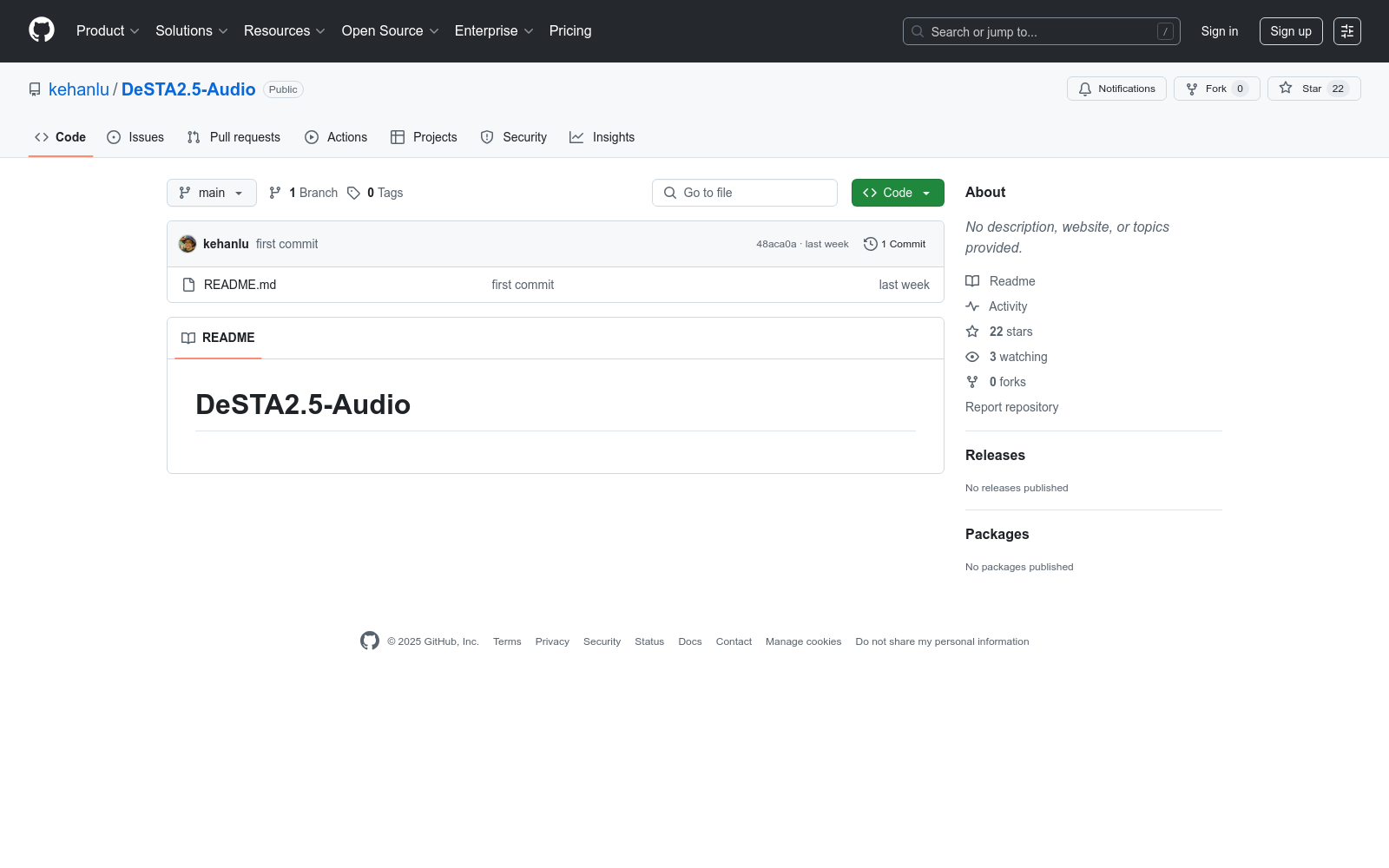Image resolution: width=1389 pixels, height=868 pixels.
Task: Expand the main branch dropdown
Action: [212, 193]
